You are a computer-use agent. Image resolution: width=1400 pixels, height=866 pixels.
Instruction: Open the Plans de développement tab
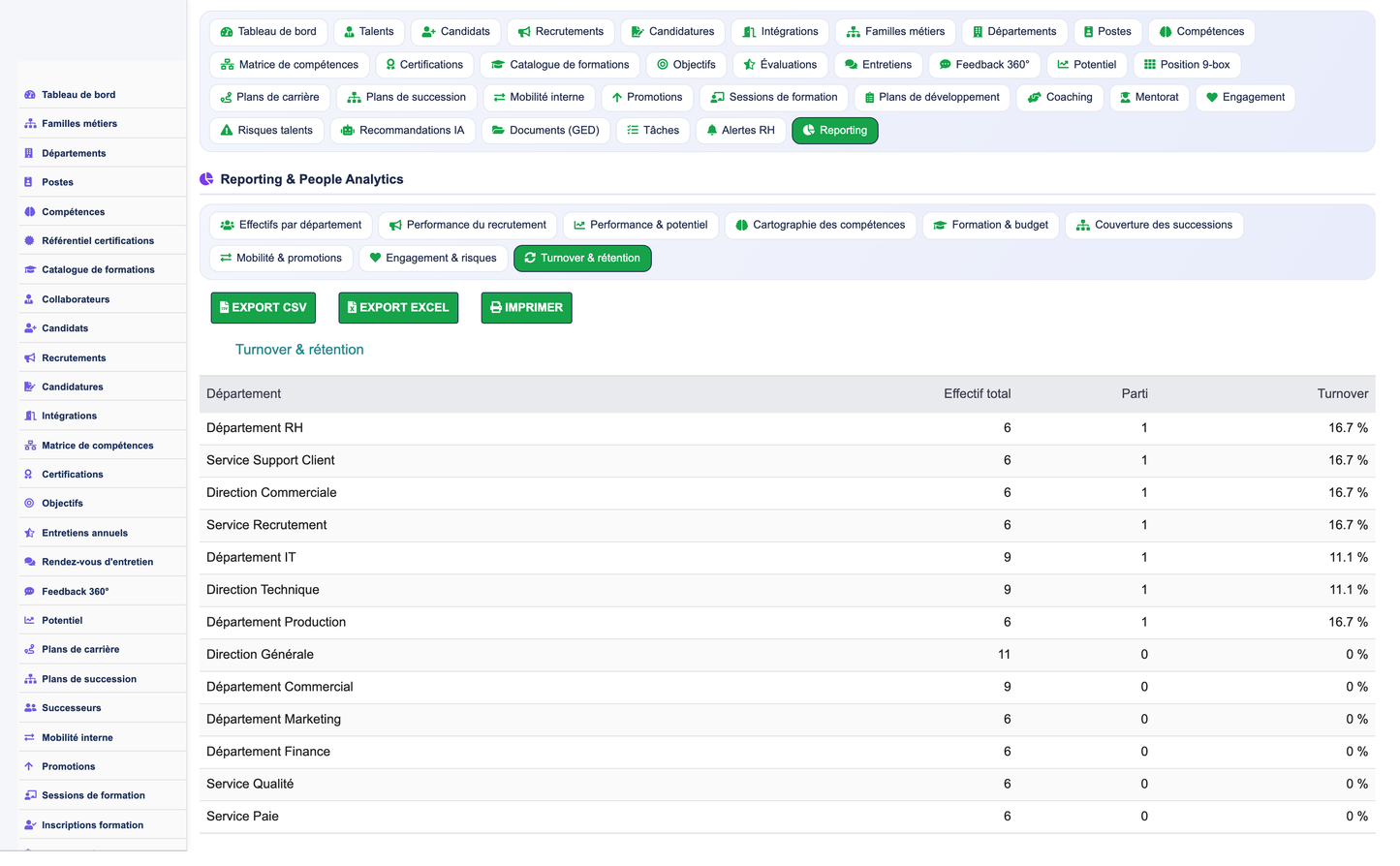tap(932, 98)
